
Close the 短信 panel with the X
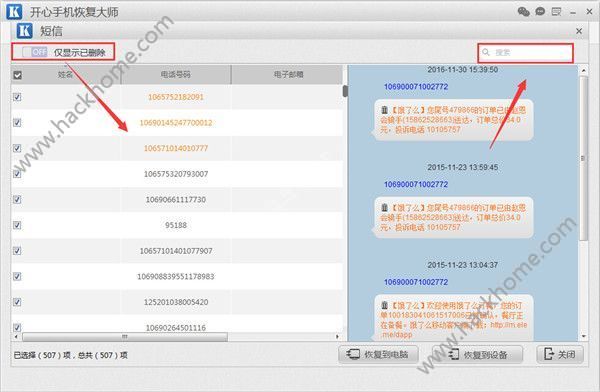pos(579,31)
